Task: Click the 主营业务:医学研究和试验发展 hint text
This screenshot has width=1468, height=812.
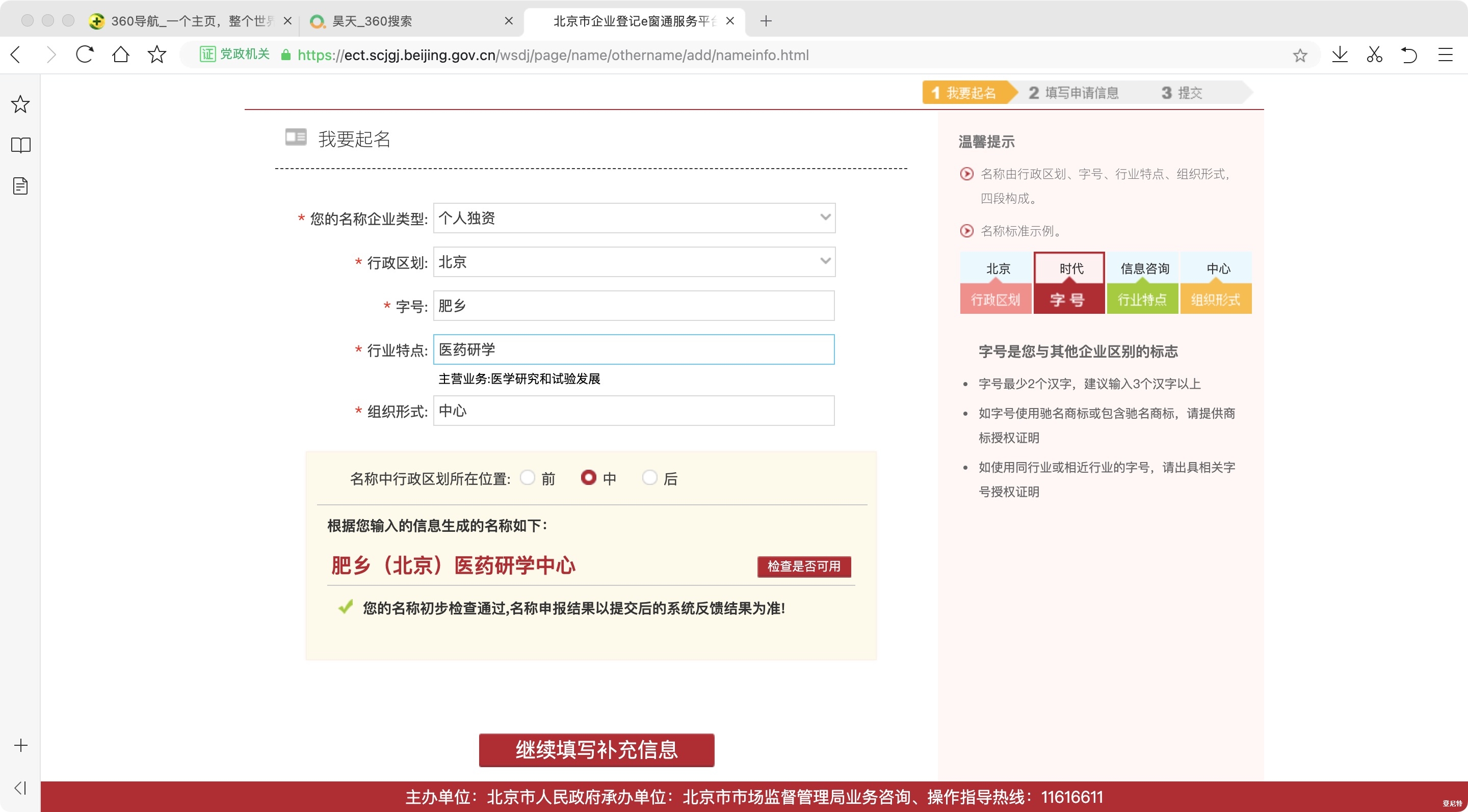Action: coord(519,378)
